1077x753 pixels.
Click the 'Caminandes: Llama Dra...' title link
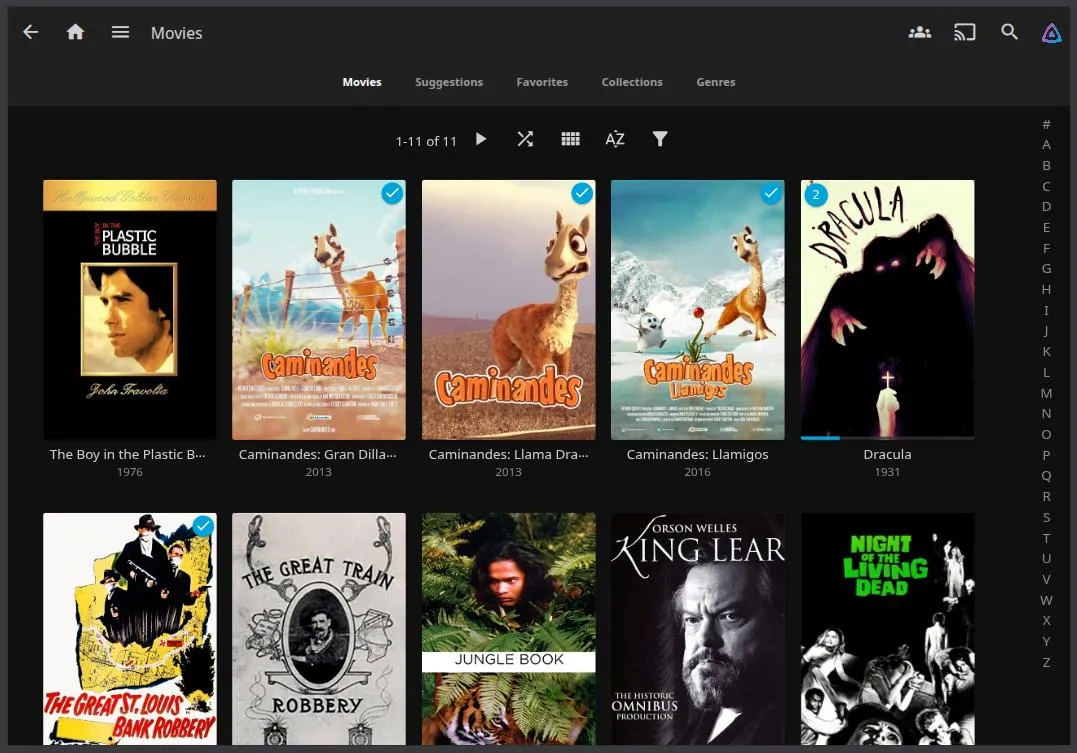tap(508, 454)
